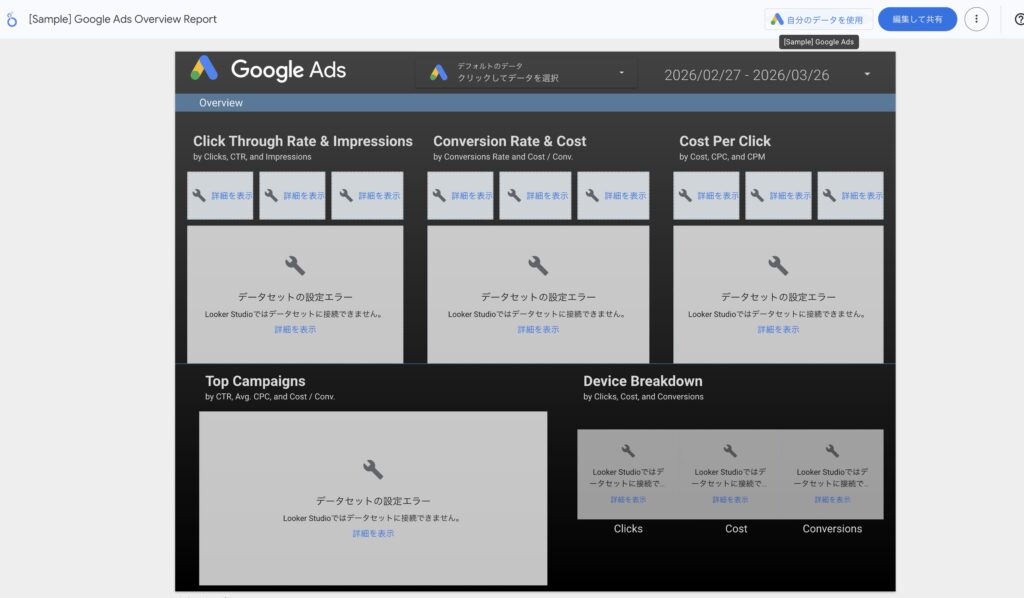Click wrench icon in Cost Per Click chart
This screenshot has height=598, width=1024.
pyautogui.click(x=778, y=265)
